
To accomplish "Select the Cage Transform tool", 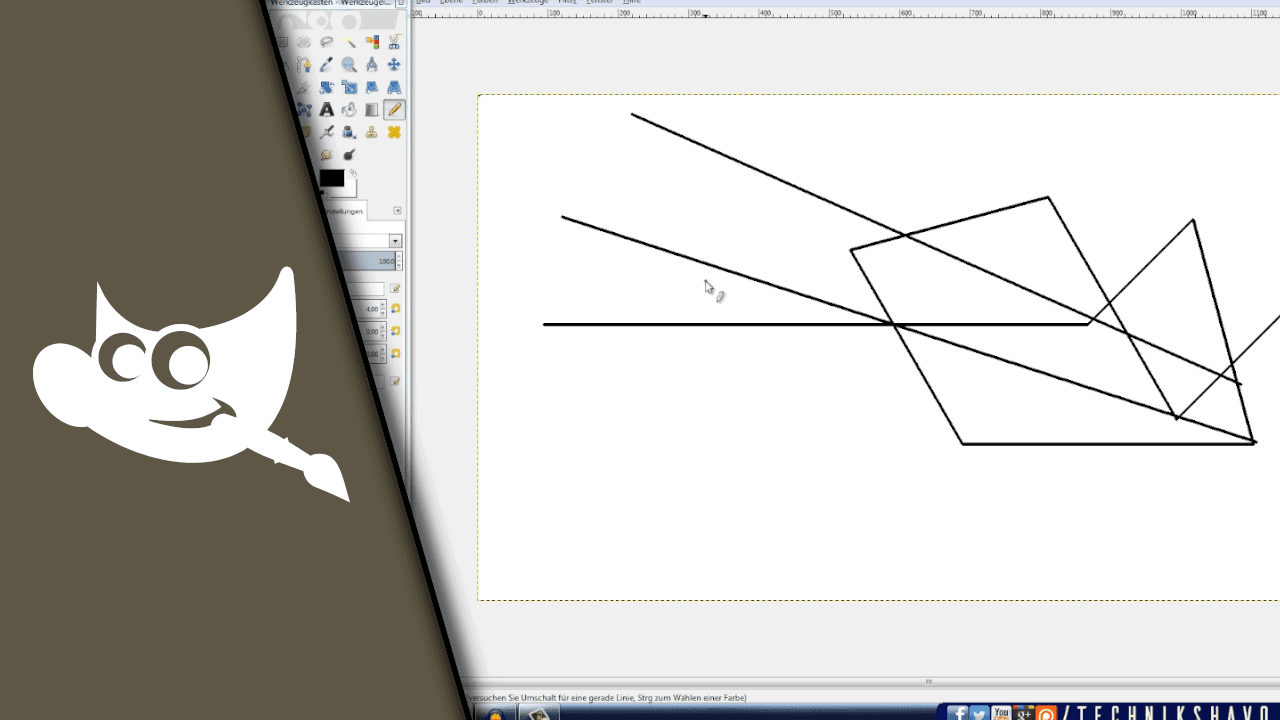I will tap(304, 109).
